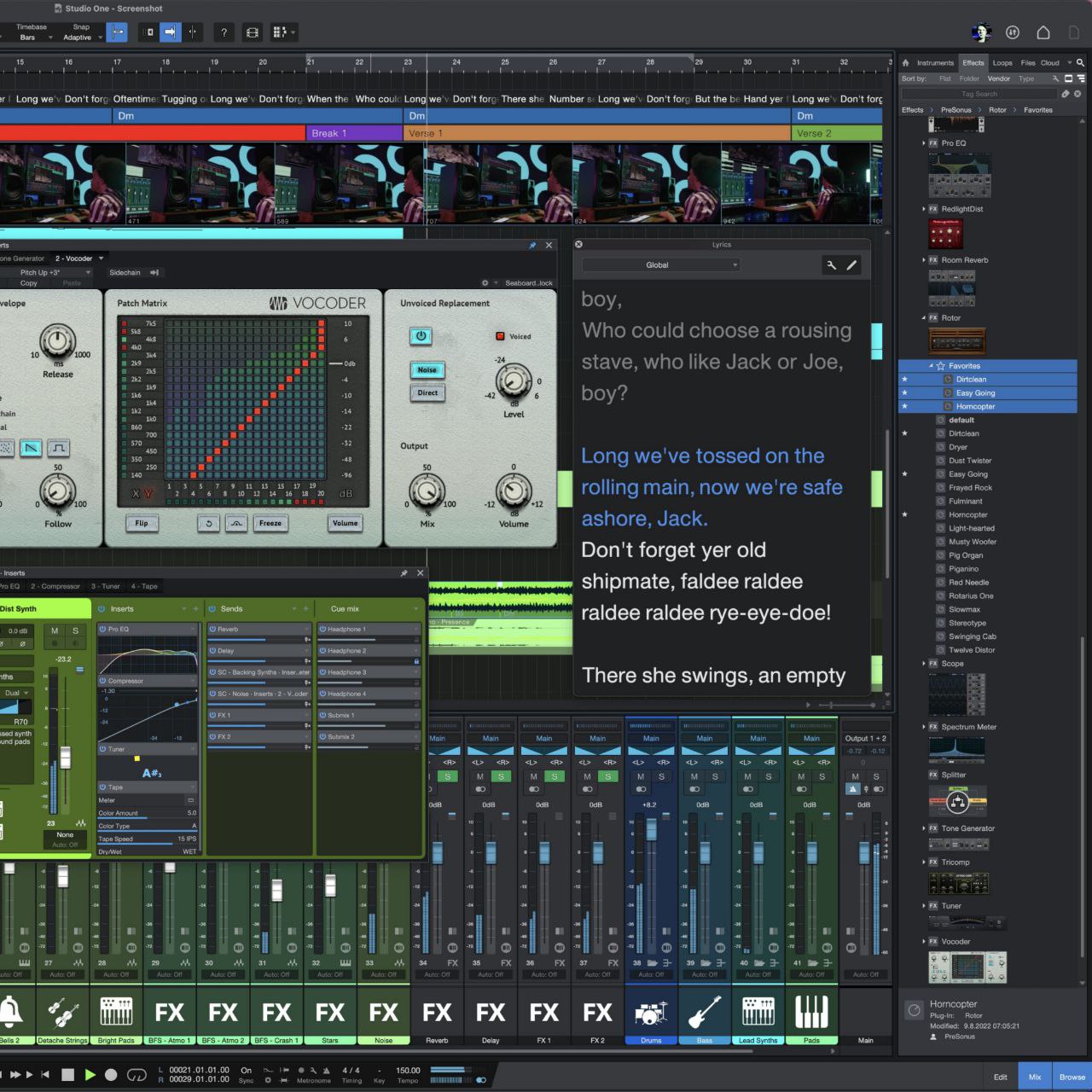Click the Drums channel volume fader
1092x1092 pixels.
(652, 829)
